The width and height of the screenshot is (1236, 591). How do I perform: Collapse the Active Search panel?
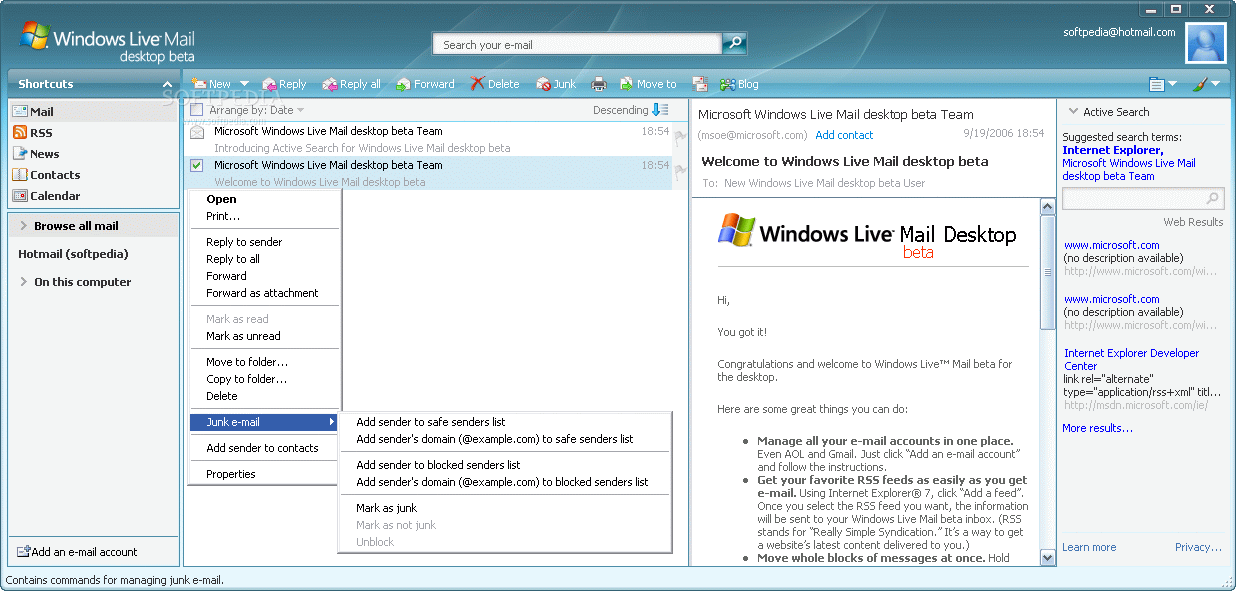1073,112
